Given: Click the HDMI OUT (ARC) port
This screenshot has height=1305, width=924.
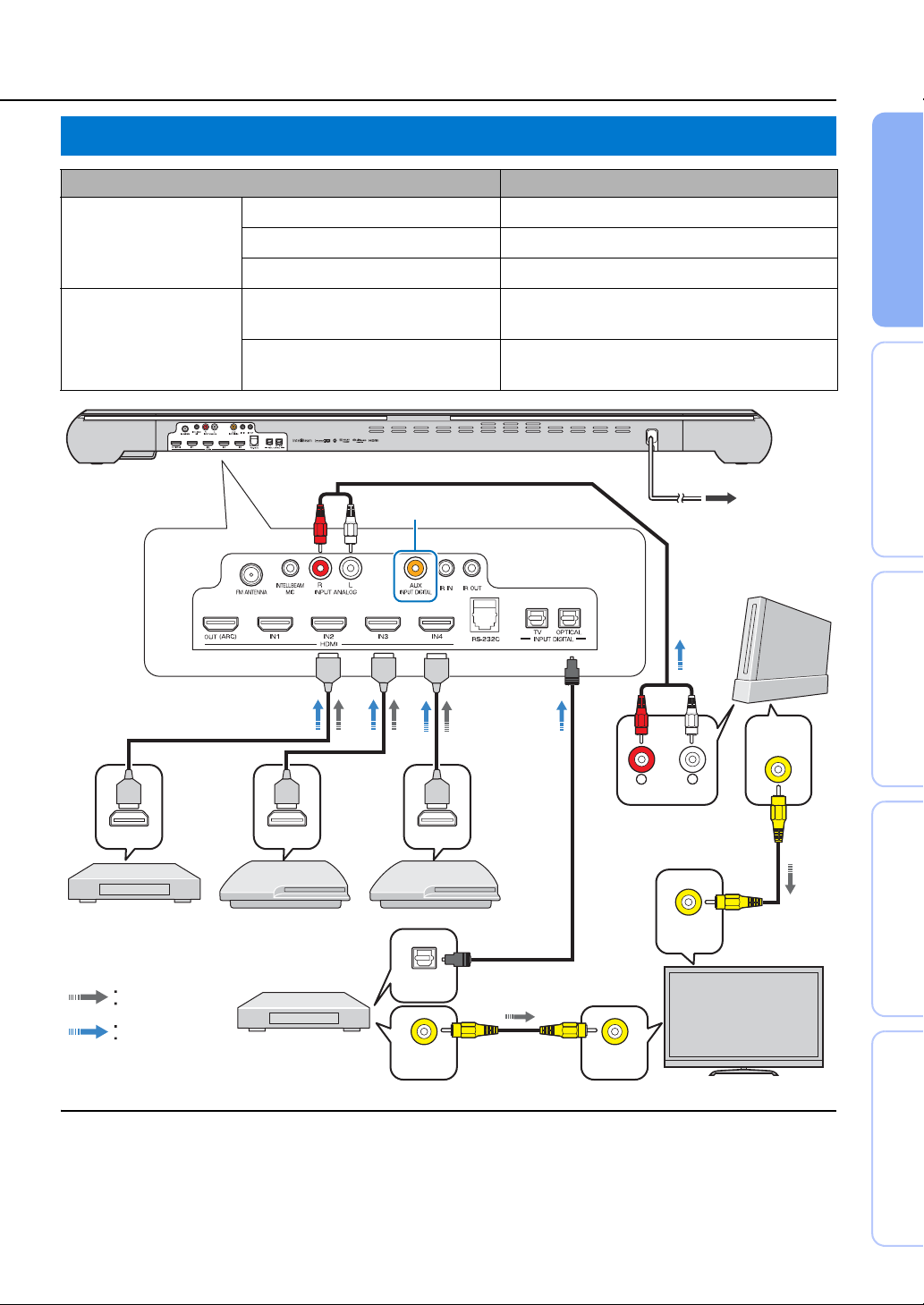Looking at the screenshot, I should click(x=221, y=623).
